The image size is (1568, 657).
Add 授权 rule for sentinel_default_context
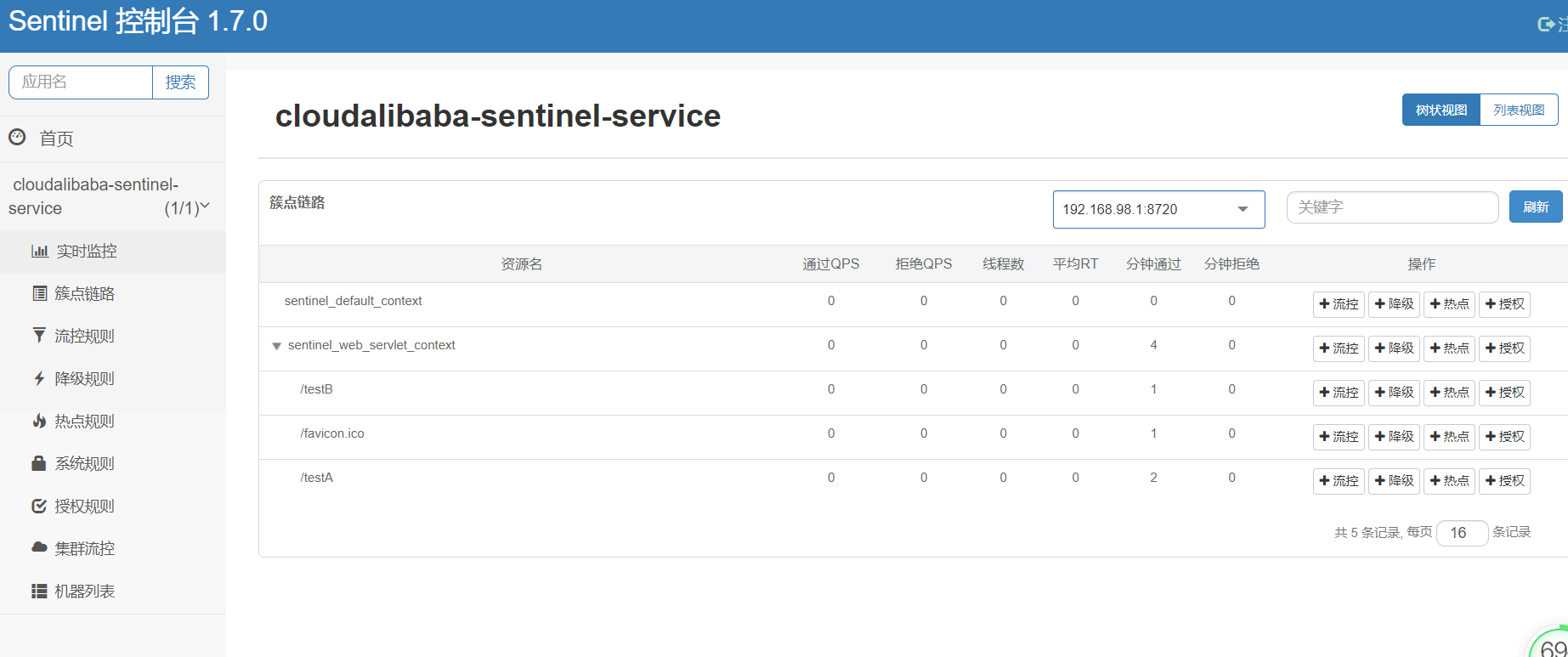(1504, 304)
